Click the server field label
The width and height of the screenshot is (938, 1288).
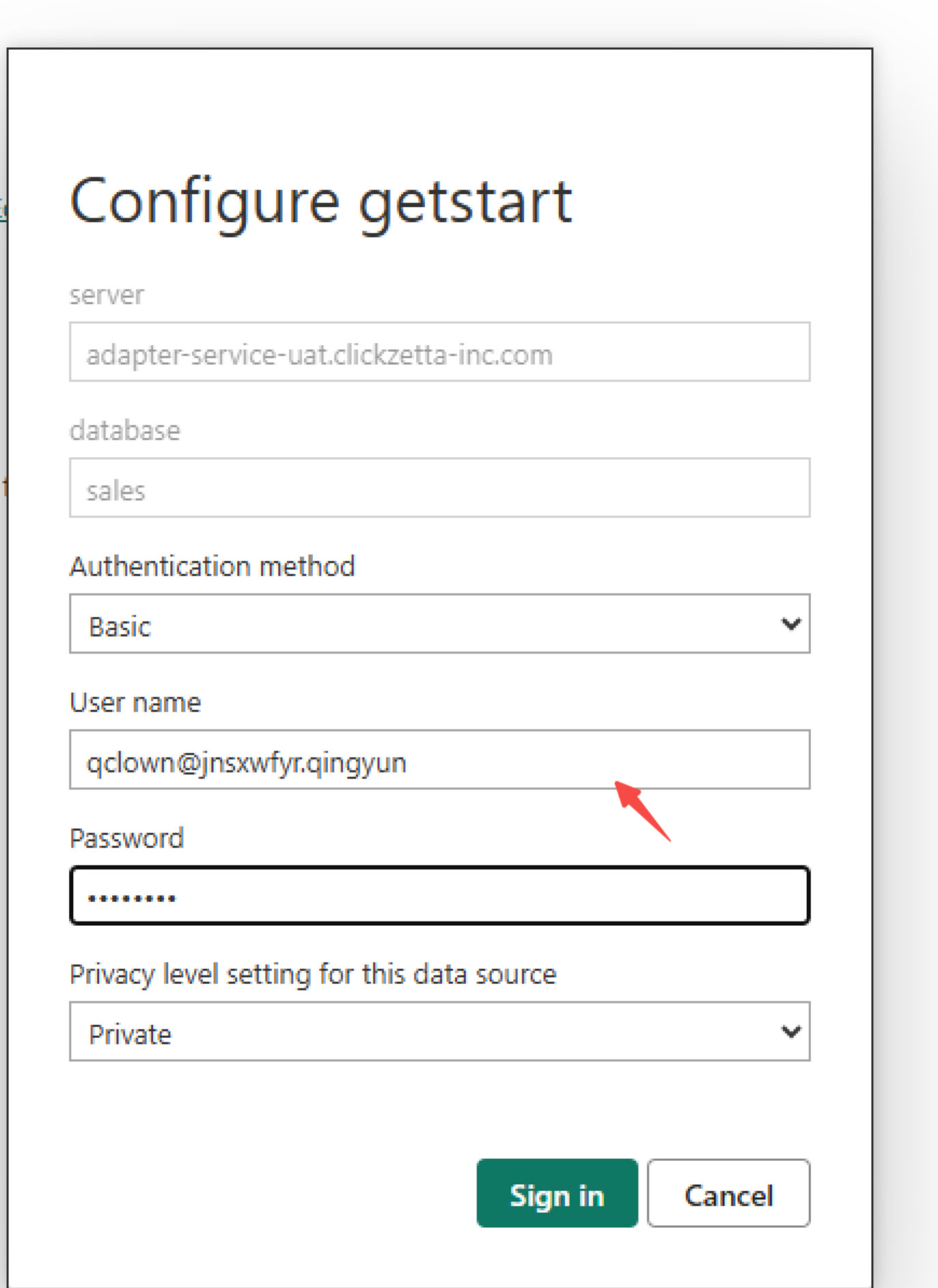click(106, 295)
